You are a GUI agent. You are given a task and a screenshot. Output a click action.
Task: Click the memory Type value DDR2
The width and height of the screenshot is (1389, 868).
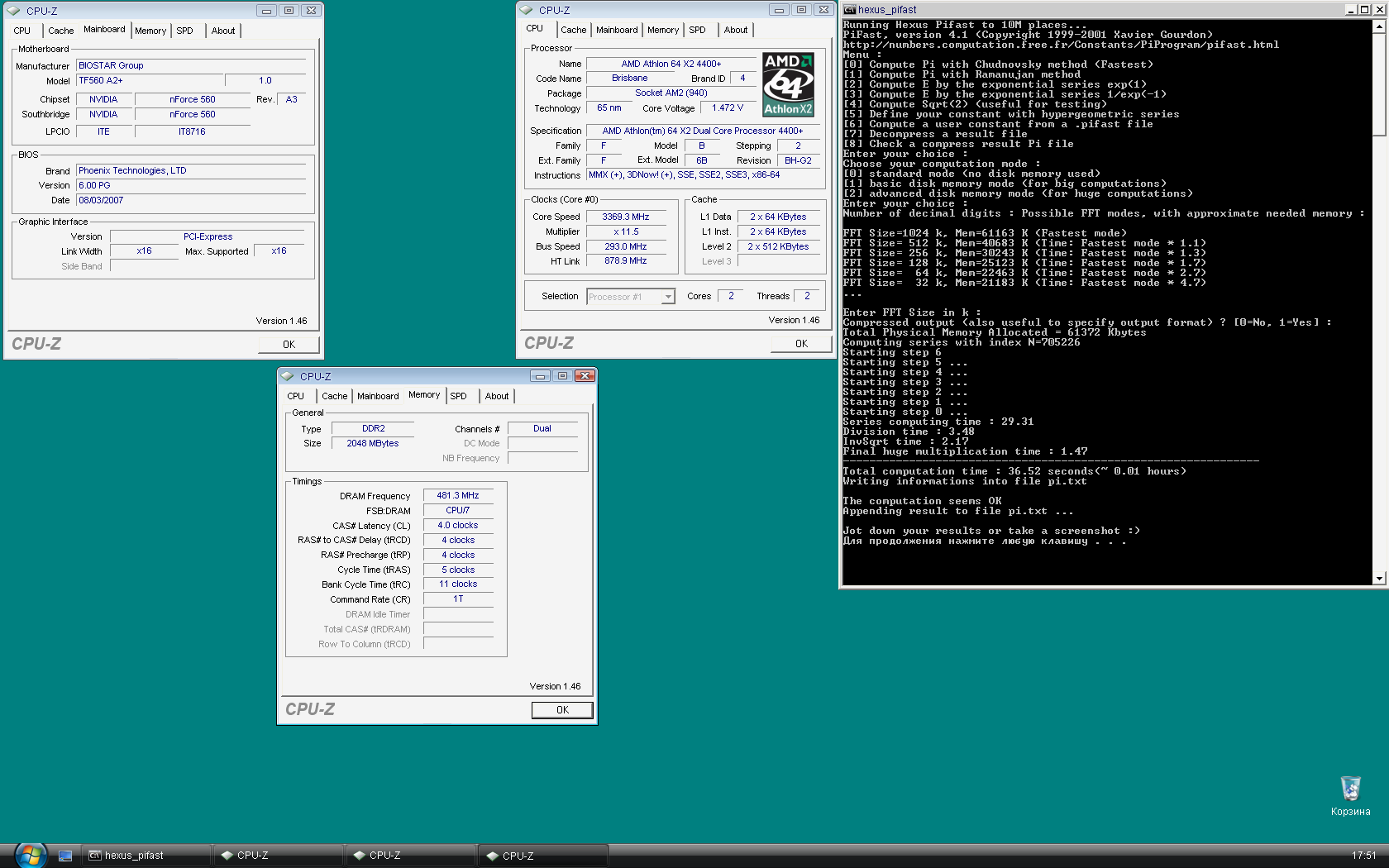click(x=373, y=428)
